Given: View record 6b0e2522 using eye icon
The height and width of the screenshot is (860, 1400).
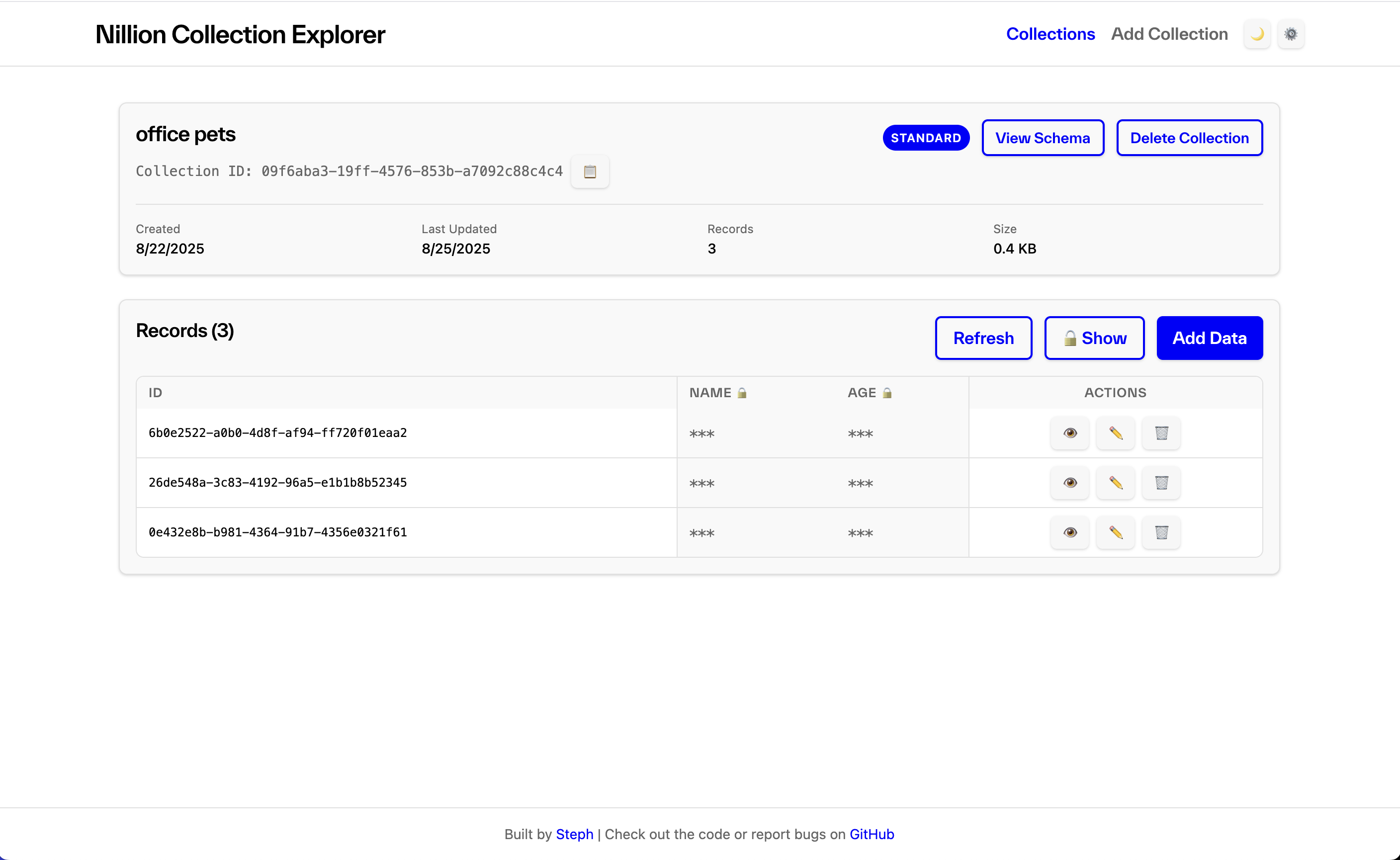Looking at the screenshot, I should [1069, 433].
